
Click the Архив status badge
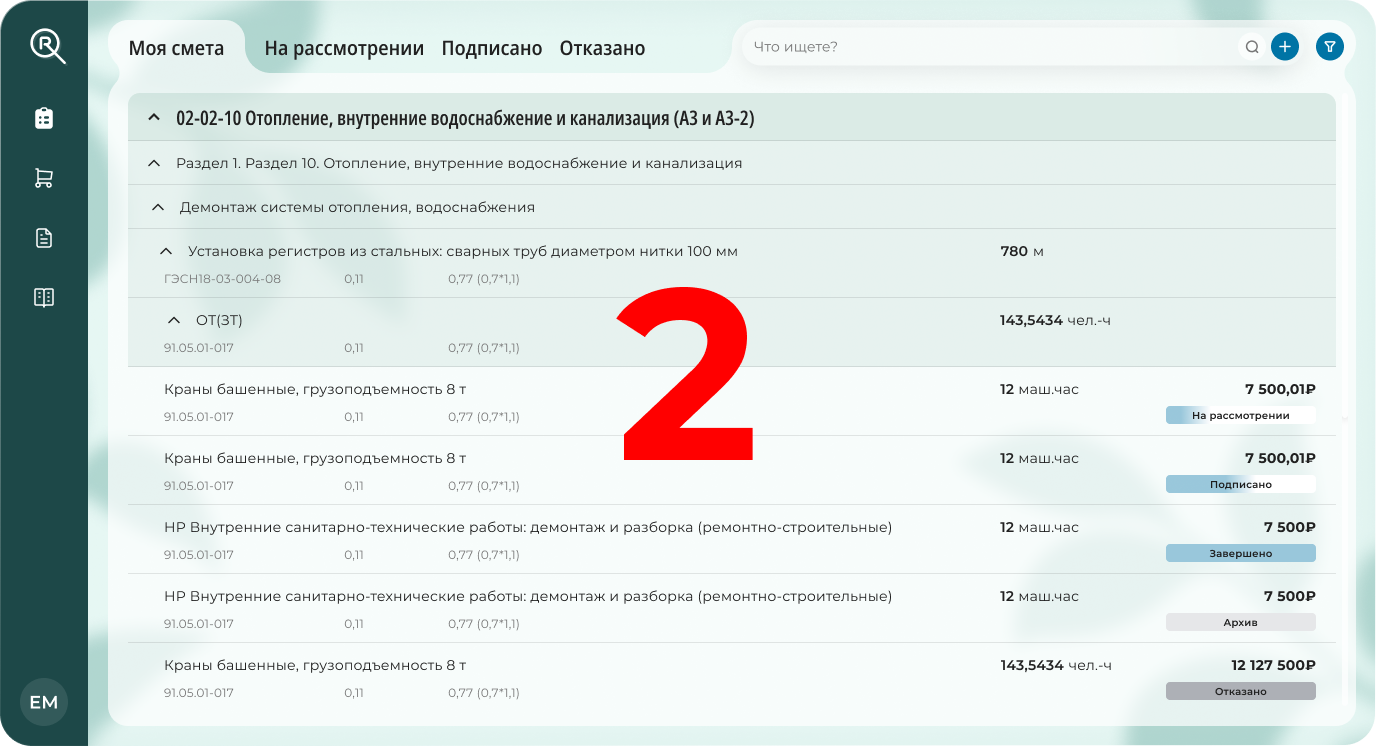1240,621
